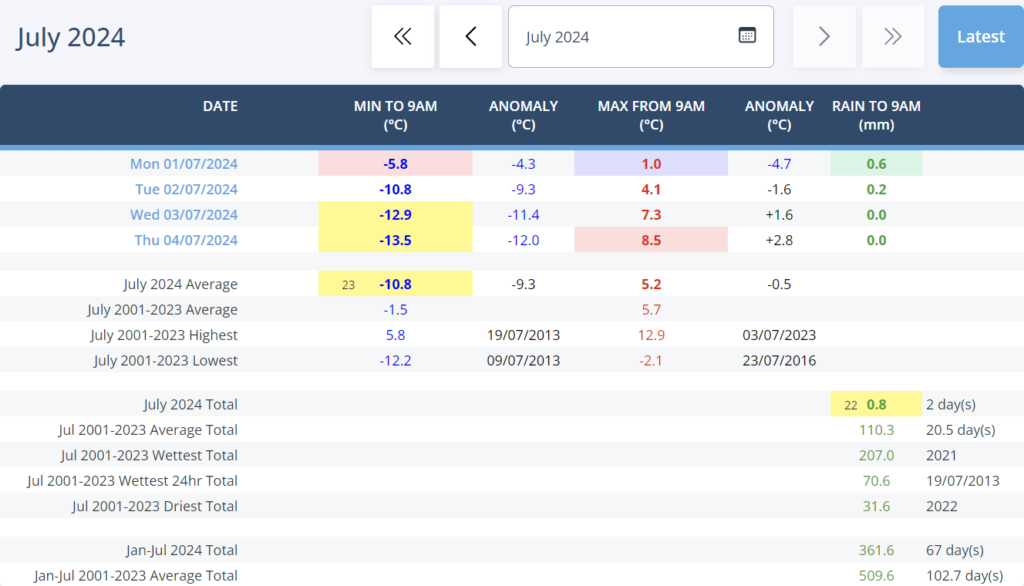
Task: Jump back a year with double-left chevrons
Action: pyautogui.click(x=402, y=37)
